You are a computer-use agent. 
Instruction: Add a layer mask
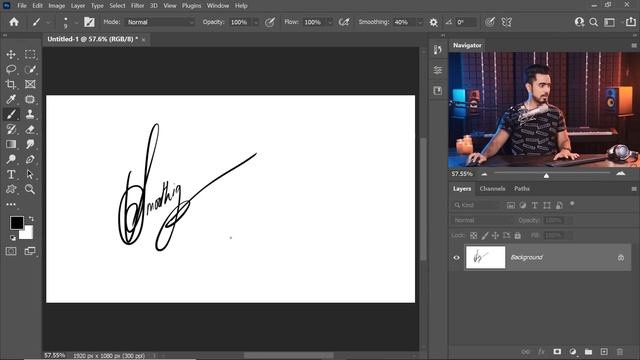pos(557,351)
